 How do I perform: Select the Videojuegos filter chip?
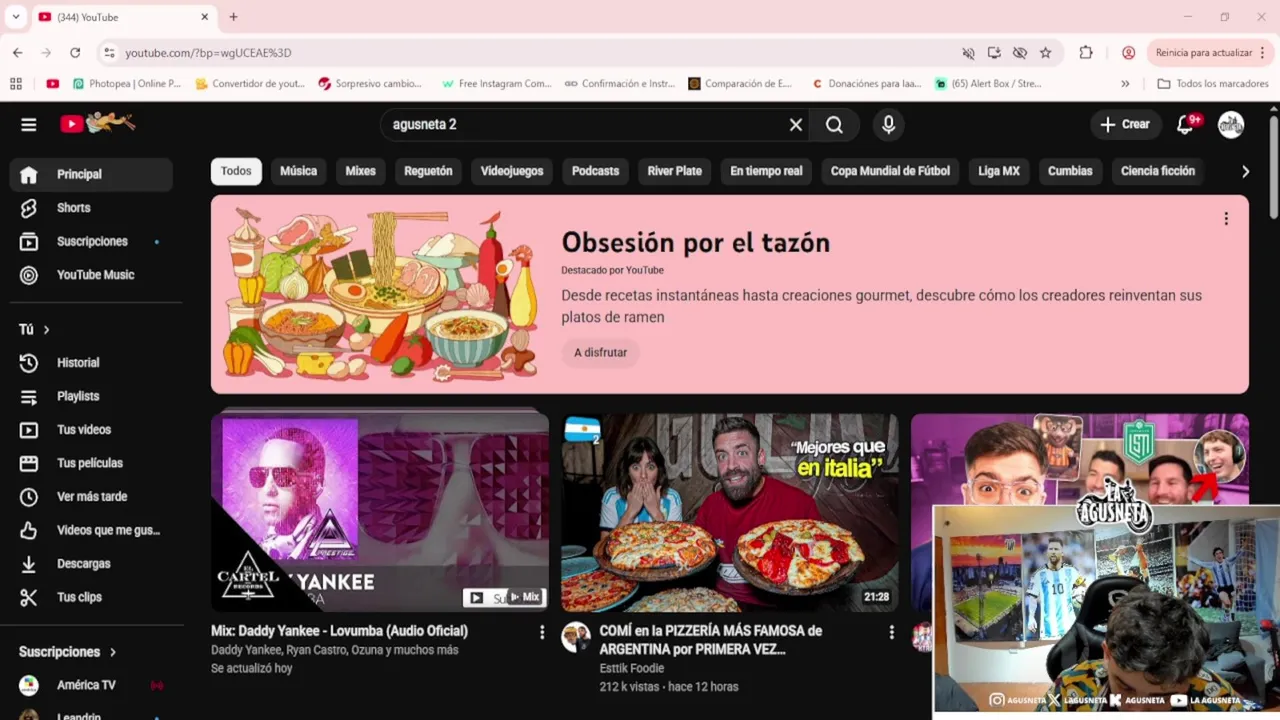click(512, 172)
